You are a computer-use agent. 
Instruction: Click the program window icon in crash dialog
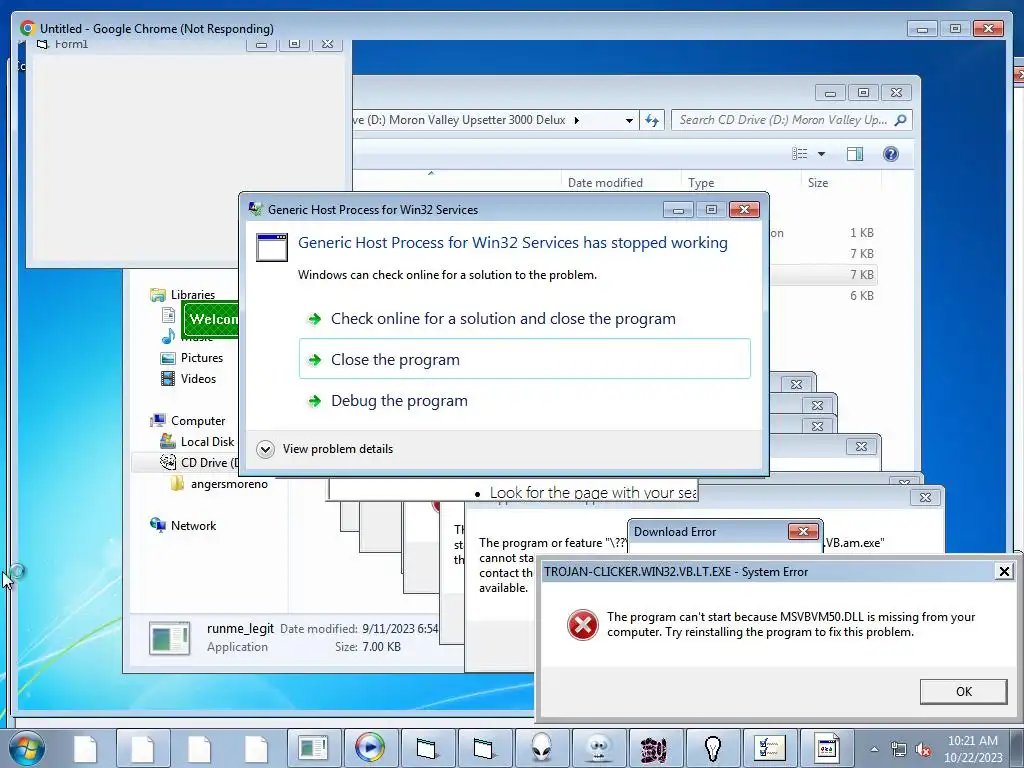(272, 248)
